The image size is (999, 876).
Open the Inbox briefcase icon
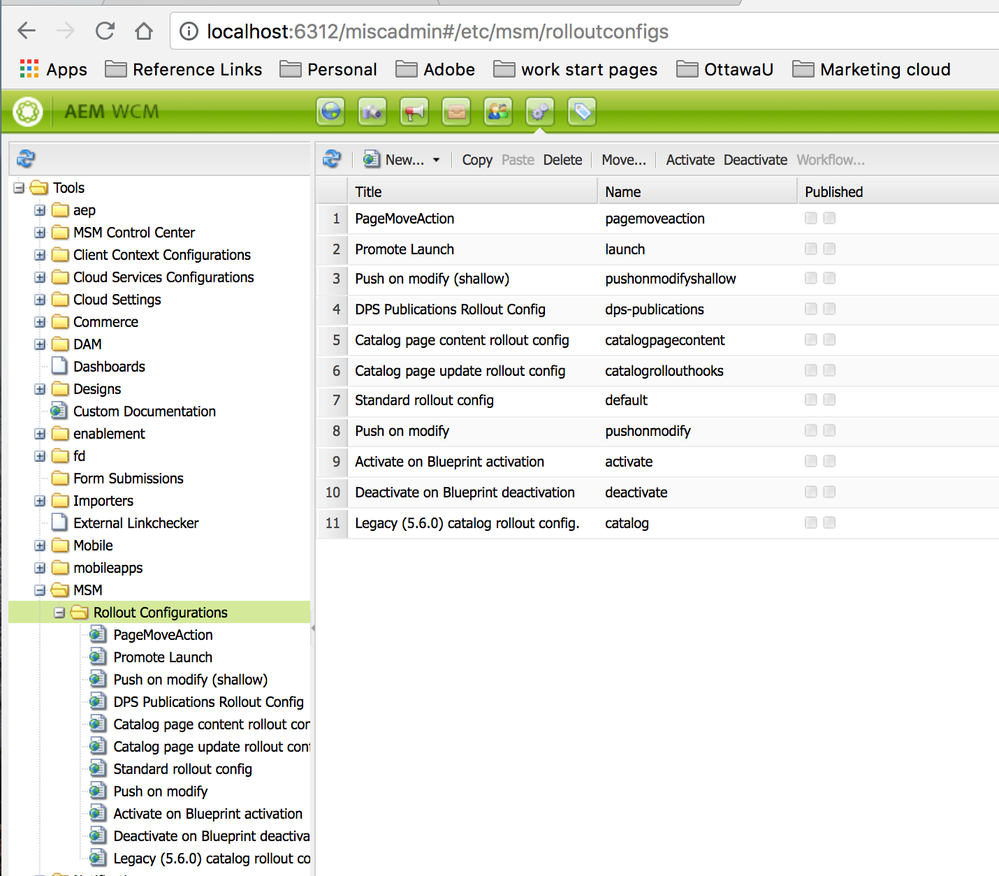point(456,112)
